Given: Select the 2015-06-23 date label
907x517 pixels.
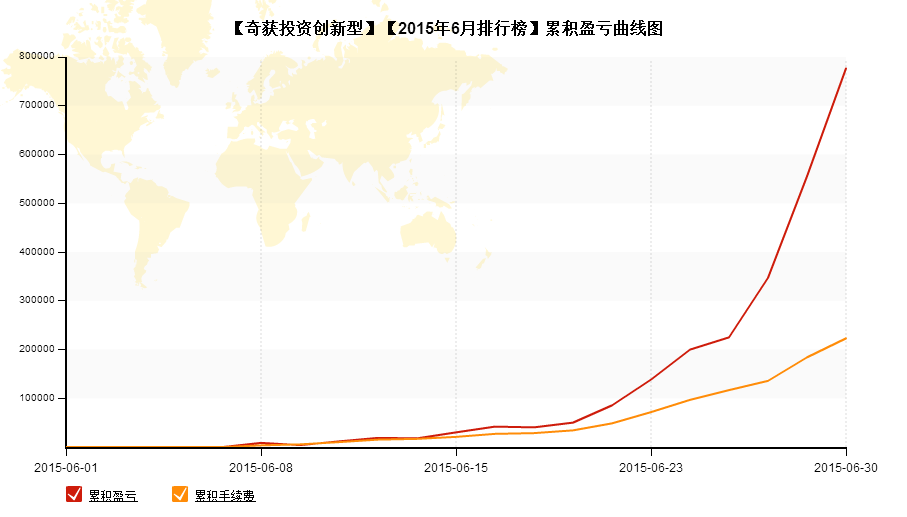Looking at the screenshot, I should coord(651,468).
